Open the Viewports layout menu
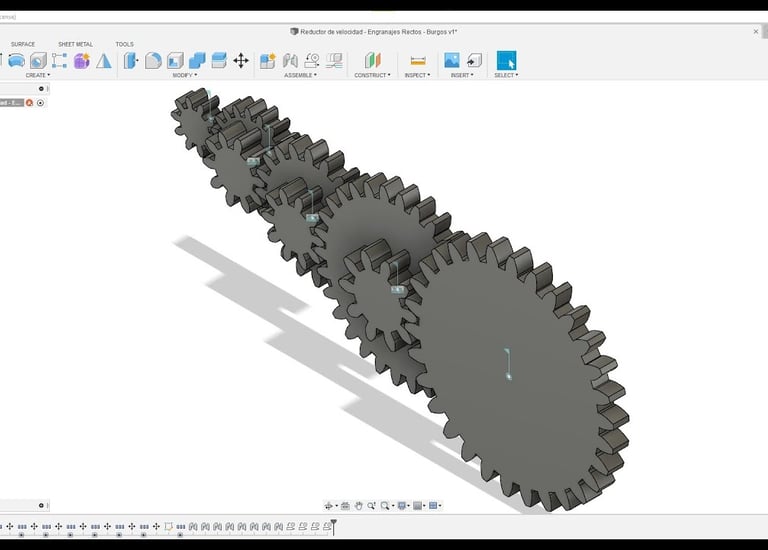The width and height of the screenshot is (768, 550). pos(433,506)
